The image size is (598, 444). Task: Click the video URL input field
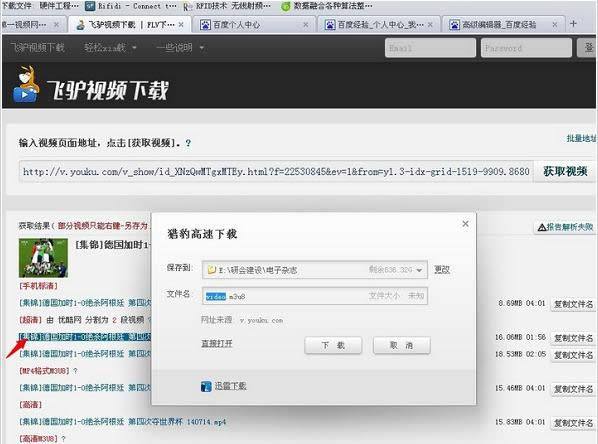pos(276,171)
